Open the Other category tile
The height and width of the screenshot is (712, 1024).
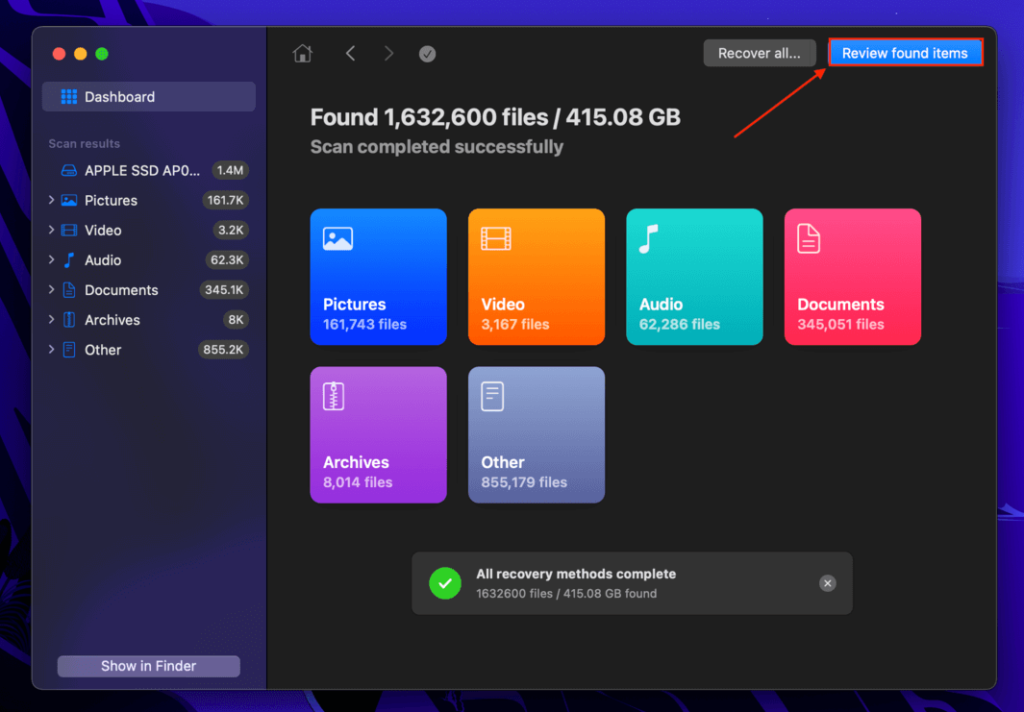point(536,434)
